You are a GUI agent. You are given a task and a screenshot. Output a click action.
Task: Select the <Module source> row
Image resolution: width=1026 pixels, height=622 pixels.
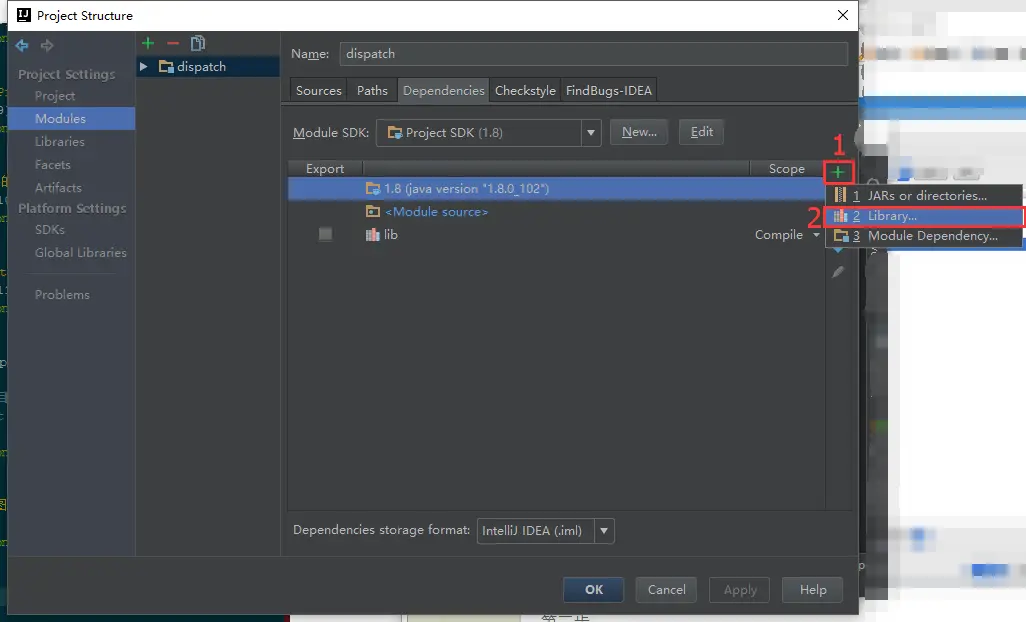[556, 211]
